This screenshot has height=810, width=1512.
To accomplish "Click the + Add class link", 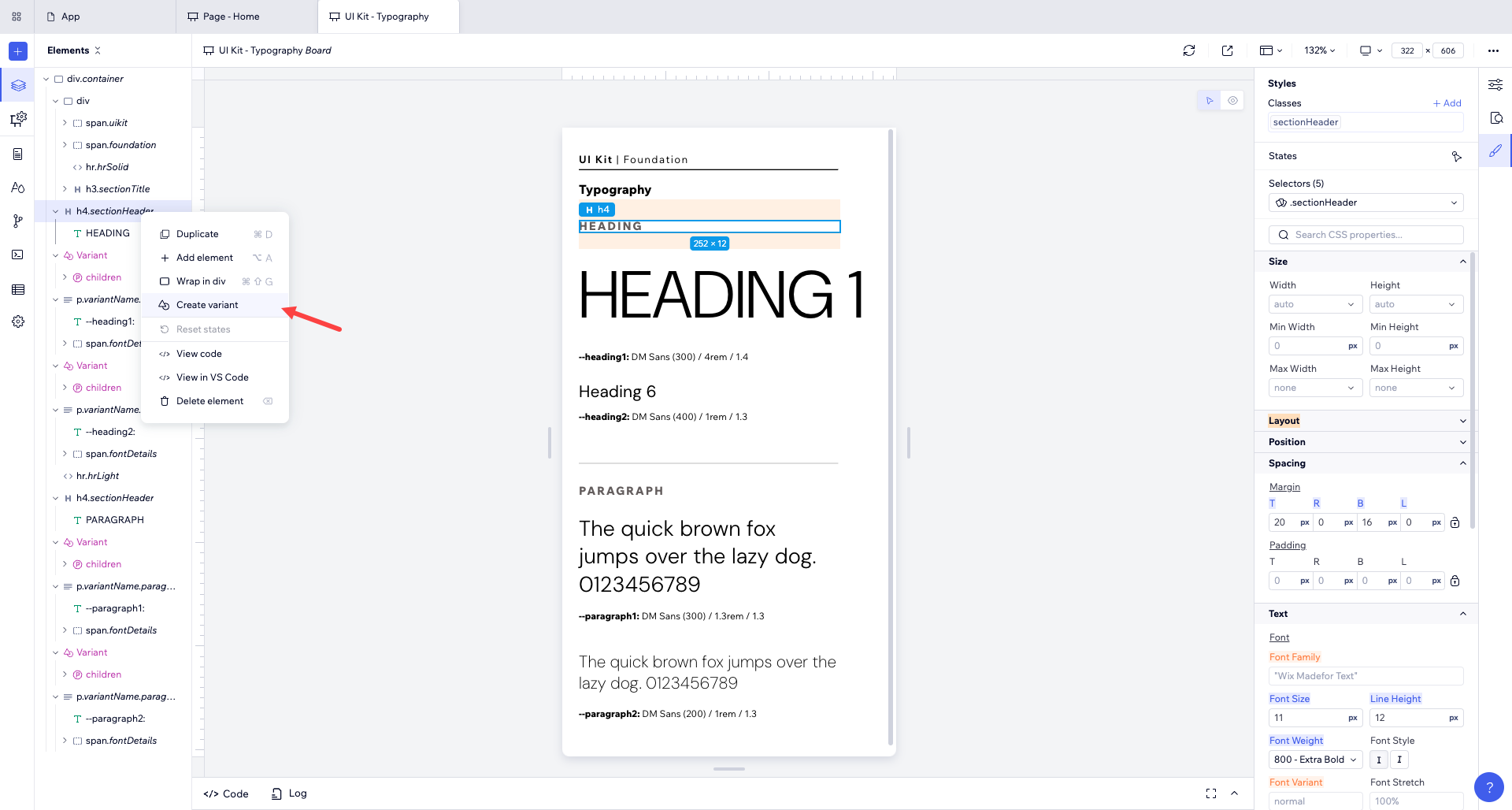I will (1447, 103).
